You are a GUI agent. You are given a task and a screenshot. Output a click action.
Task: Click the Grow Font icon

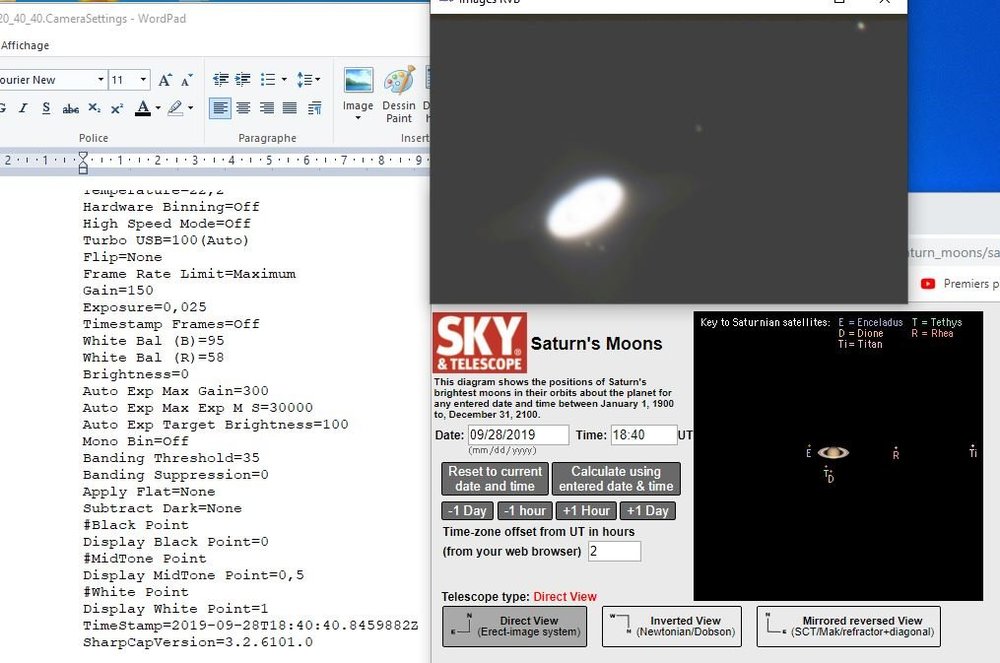point(165,79)
